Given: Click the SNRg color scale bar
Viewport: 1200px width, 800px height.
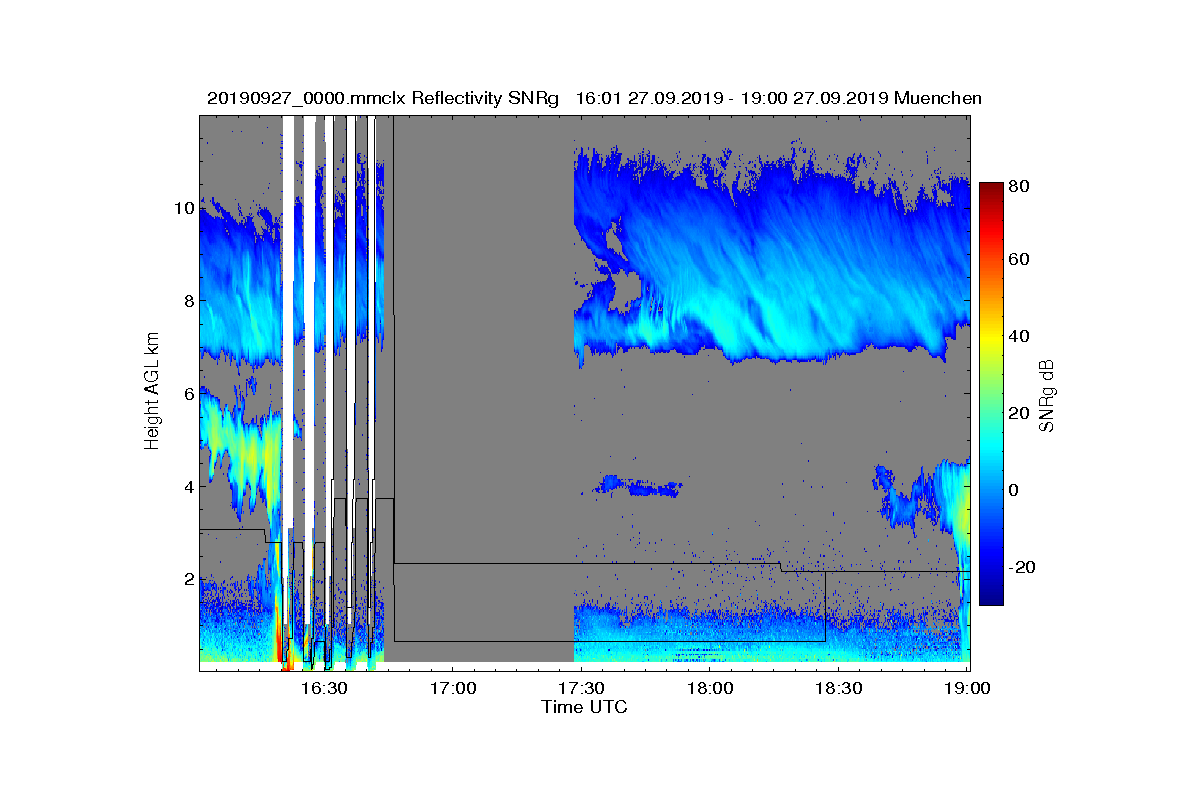Looking at the screenshot, I should tap(991, 394).
